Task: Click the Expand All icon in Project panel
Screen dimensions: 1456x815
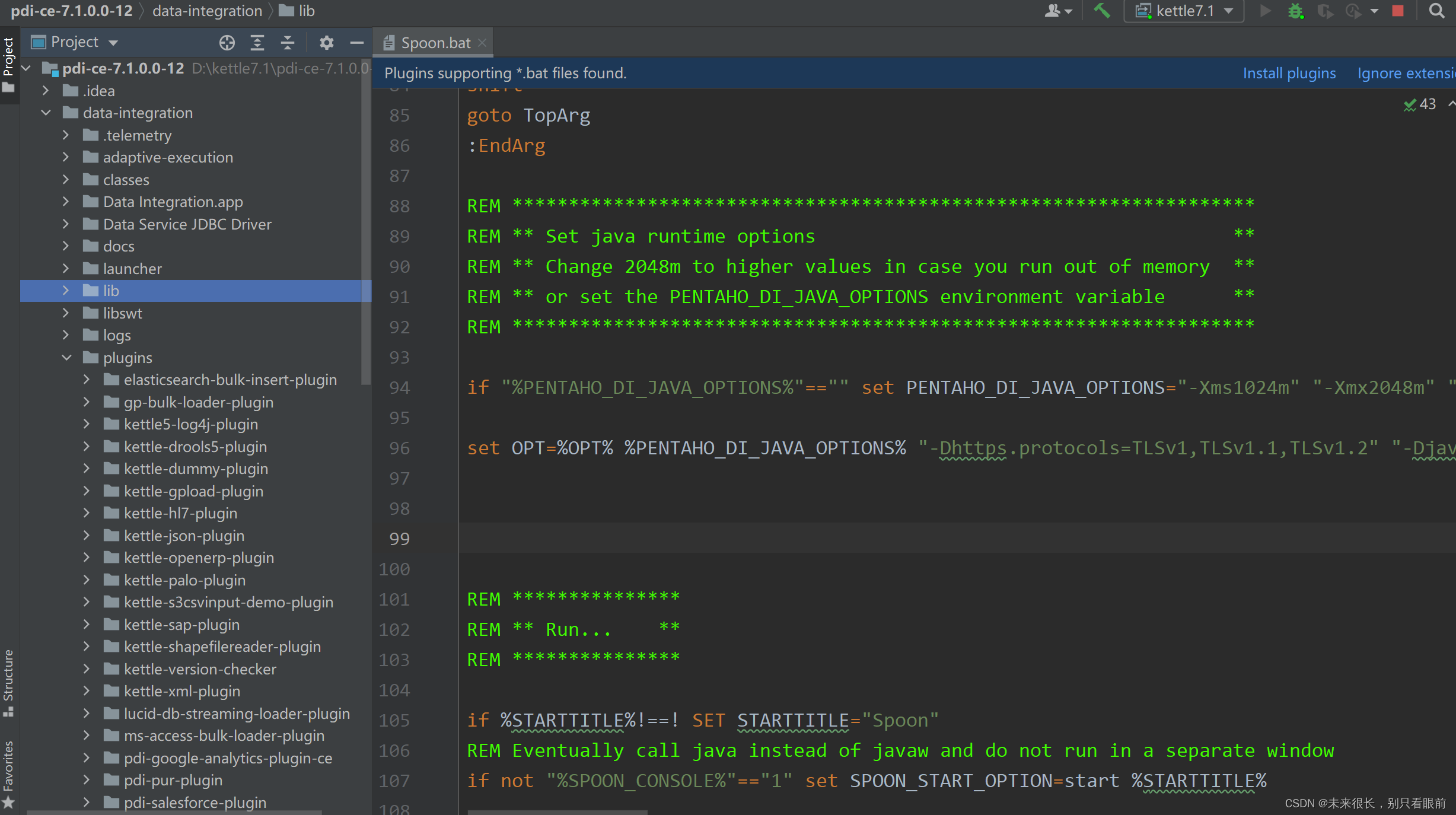Action: [257, 43]
